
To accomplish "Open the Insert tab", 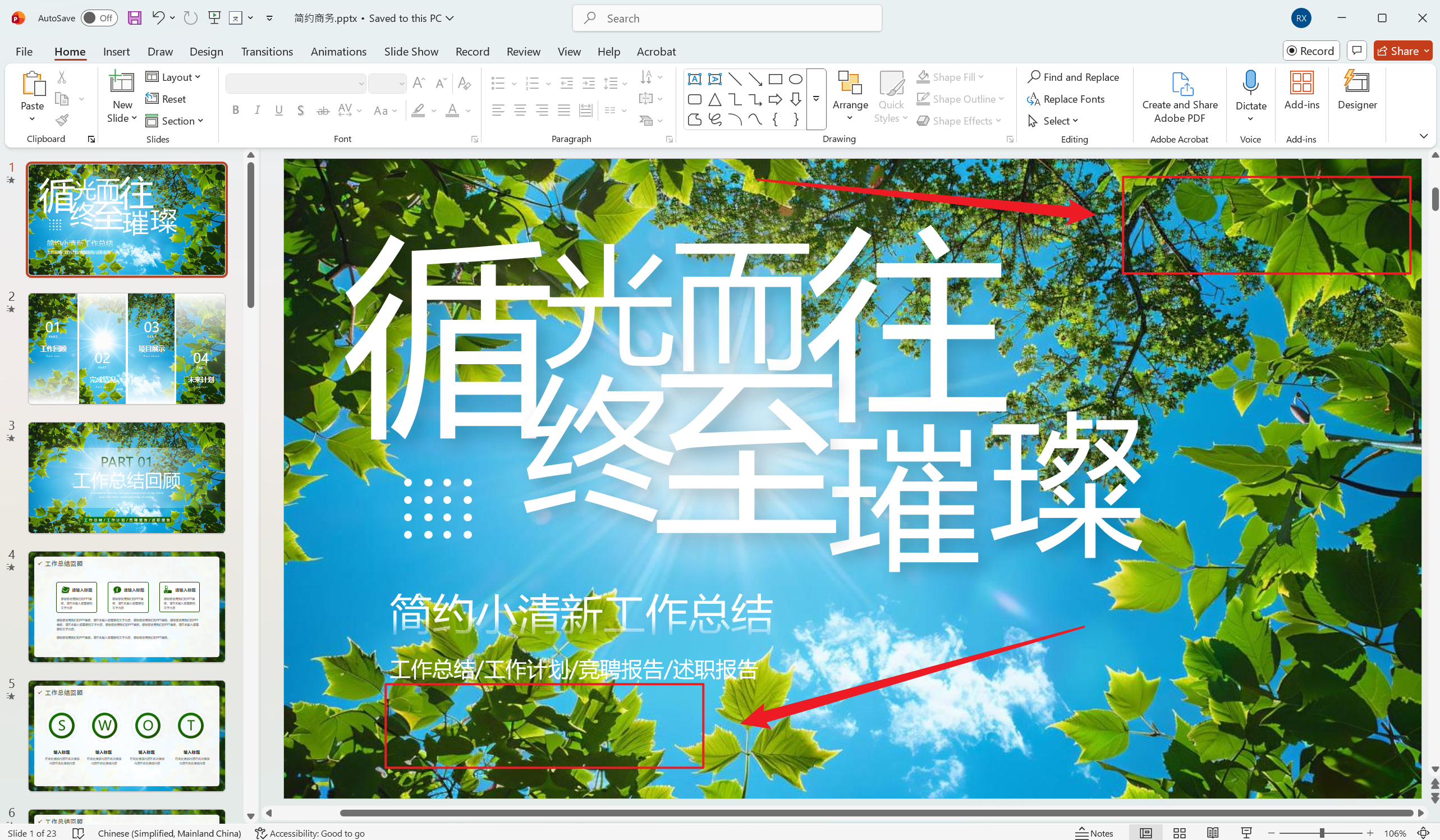I will click(116, 51).
